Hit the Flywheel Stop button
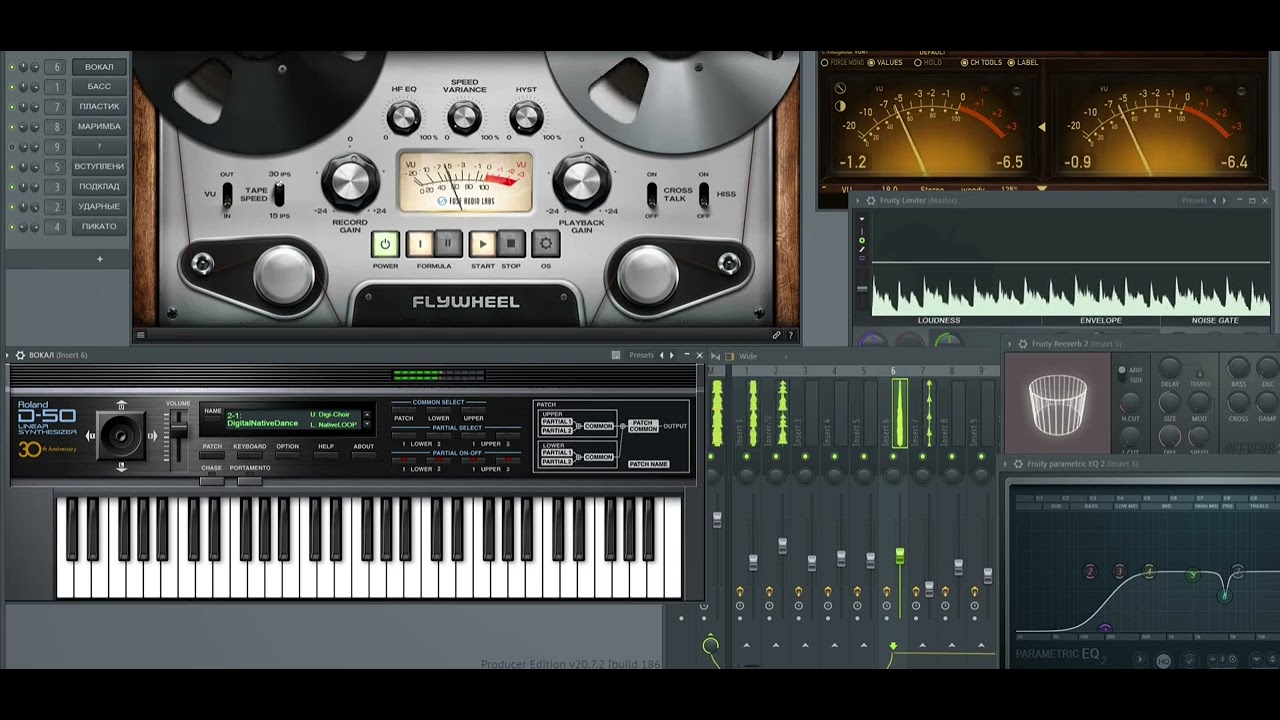This screenshot has height=720, width=1280. [511, 243]
